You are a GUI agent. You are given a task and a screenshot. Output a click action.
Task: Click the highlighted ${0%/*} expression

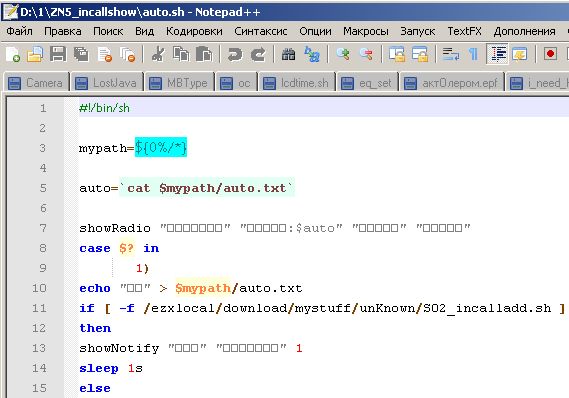[x=161, y=147]
